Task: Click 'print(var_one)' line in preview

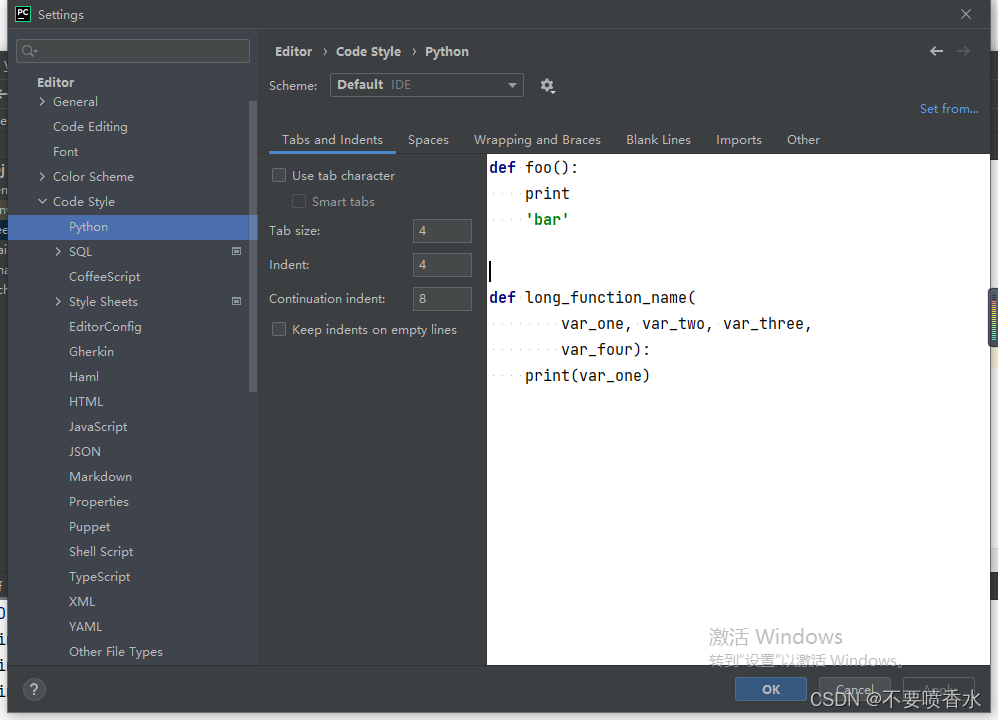Action: (587, 376)
